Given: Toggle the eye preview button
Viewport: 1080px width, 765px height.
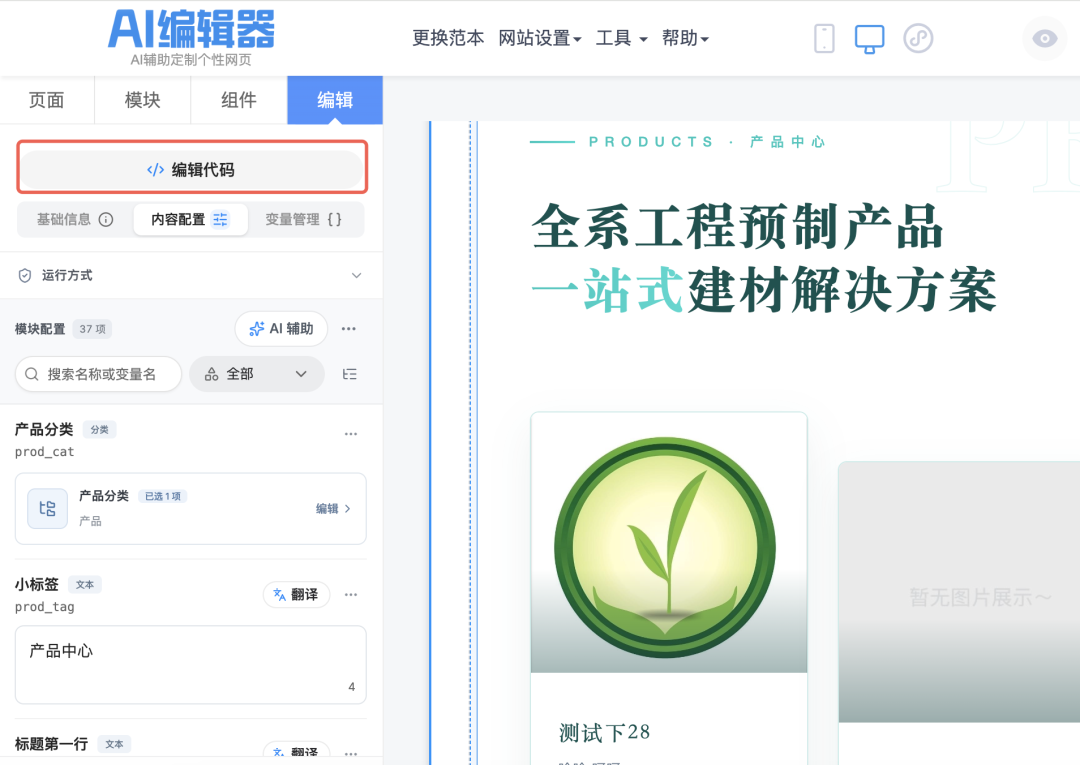Looking at the screenshot, I should [1044, 39].
